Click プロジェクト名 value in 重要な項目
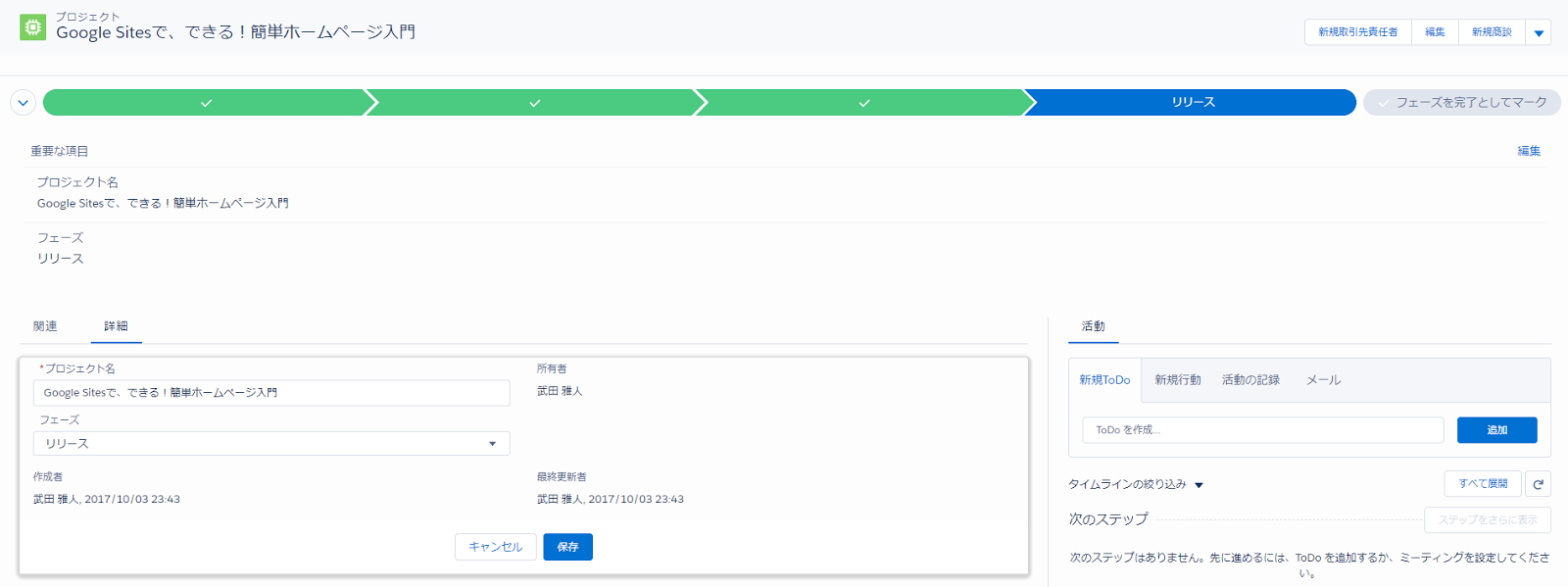1568x587 pixels. 163,204
